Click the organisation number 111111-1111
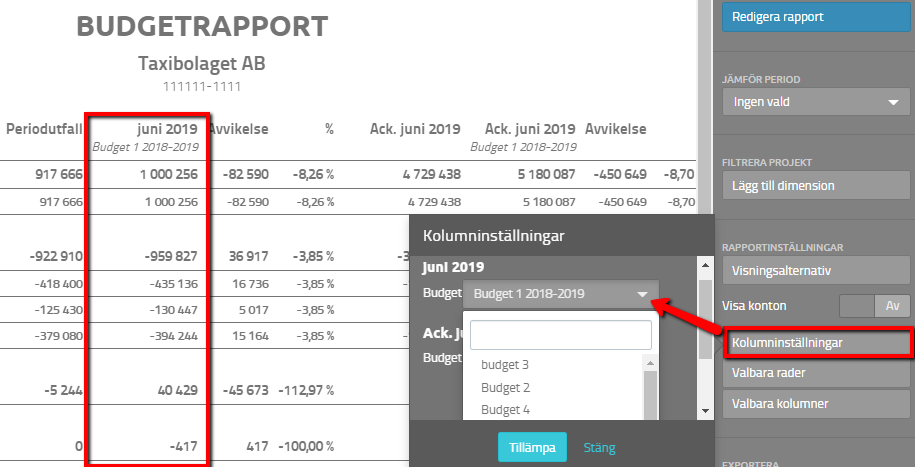Viewport: 915px width, 467px height. click(202, 87)
